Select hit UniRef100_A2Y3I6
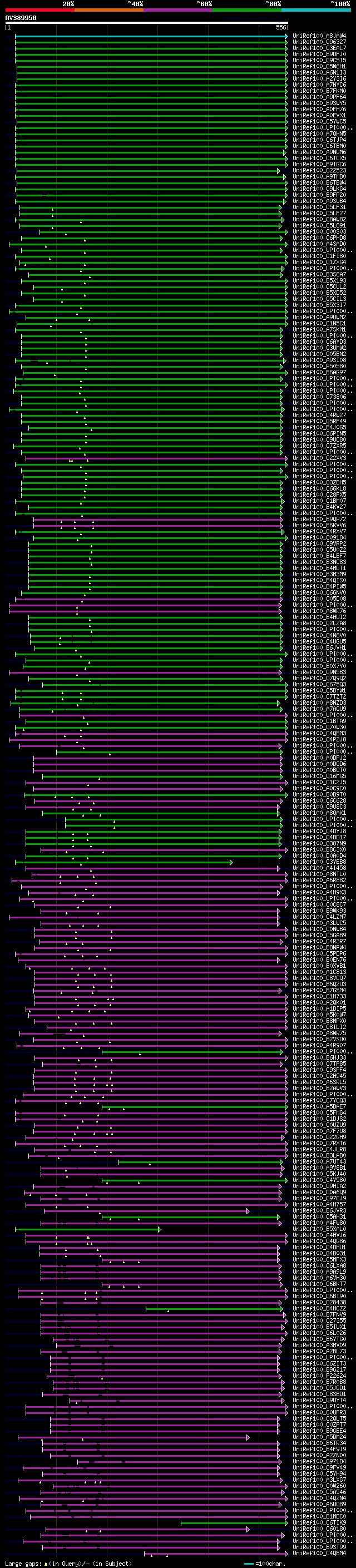 (x=319, y=78)
